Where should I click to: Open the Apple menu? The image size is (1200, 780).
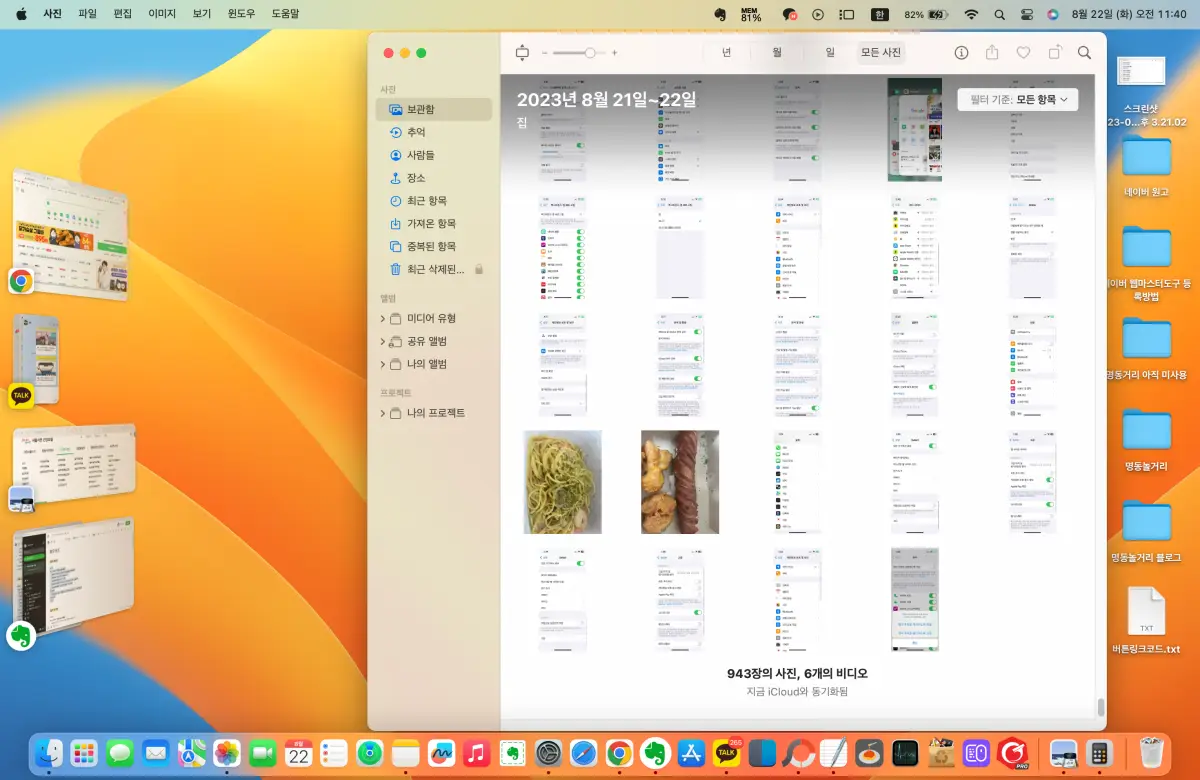point(21,14)
